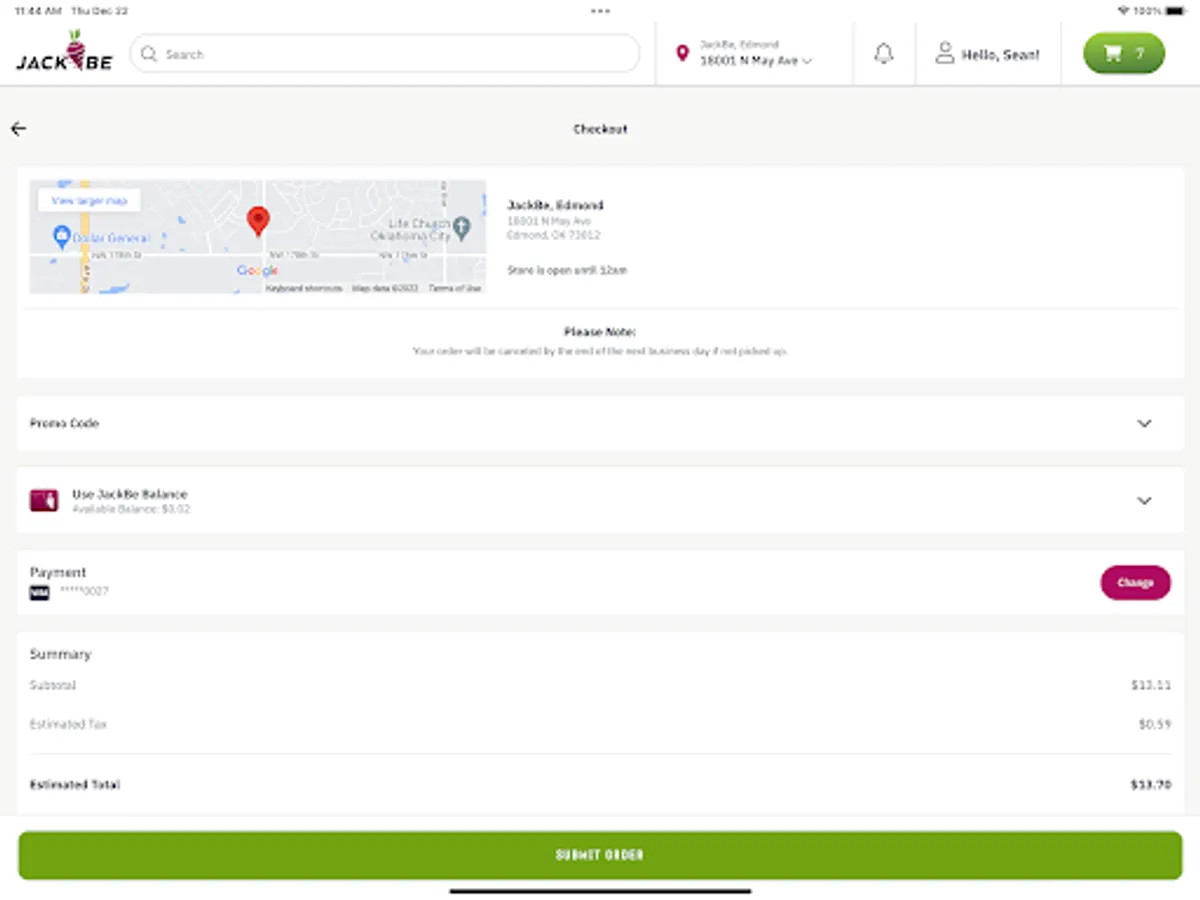Open the green cart button with 7 items
This screenshot has height=900, width=1200.
1124,54
